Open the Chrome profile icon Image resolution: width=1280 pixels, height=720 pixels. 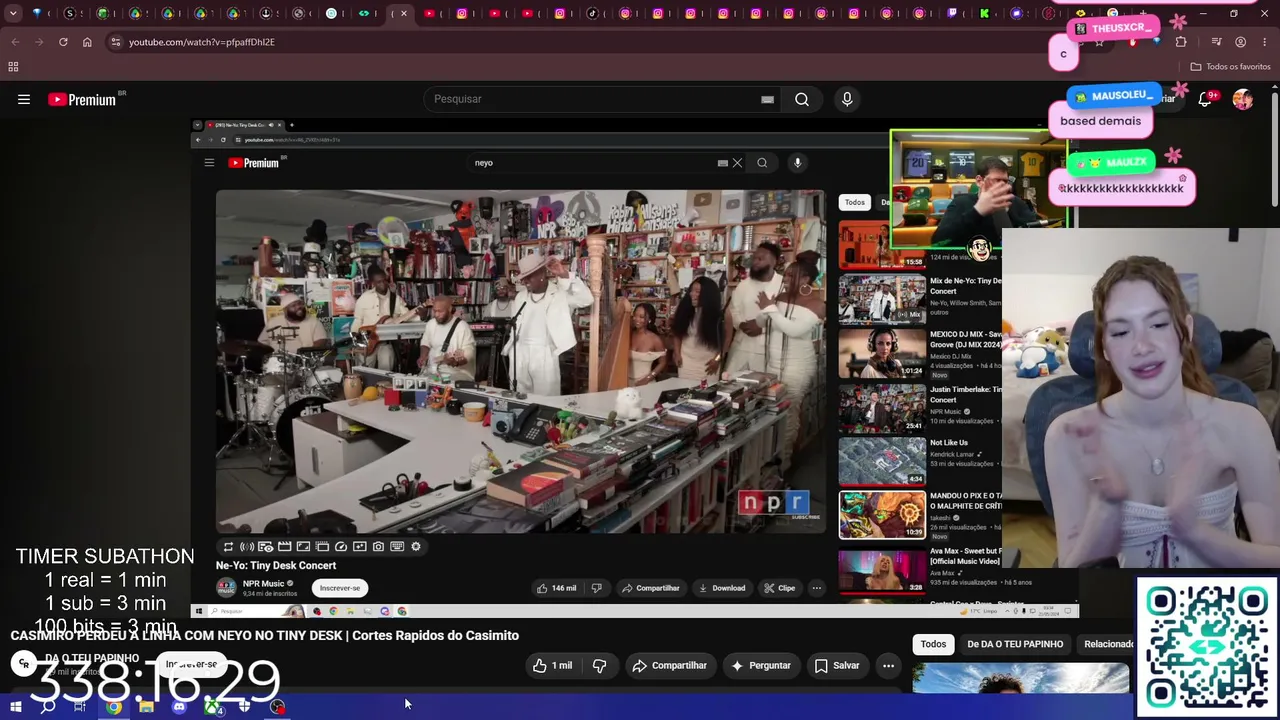point(1240,42)
